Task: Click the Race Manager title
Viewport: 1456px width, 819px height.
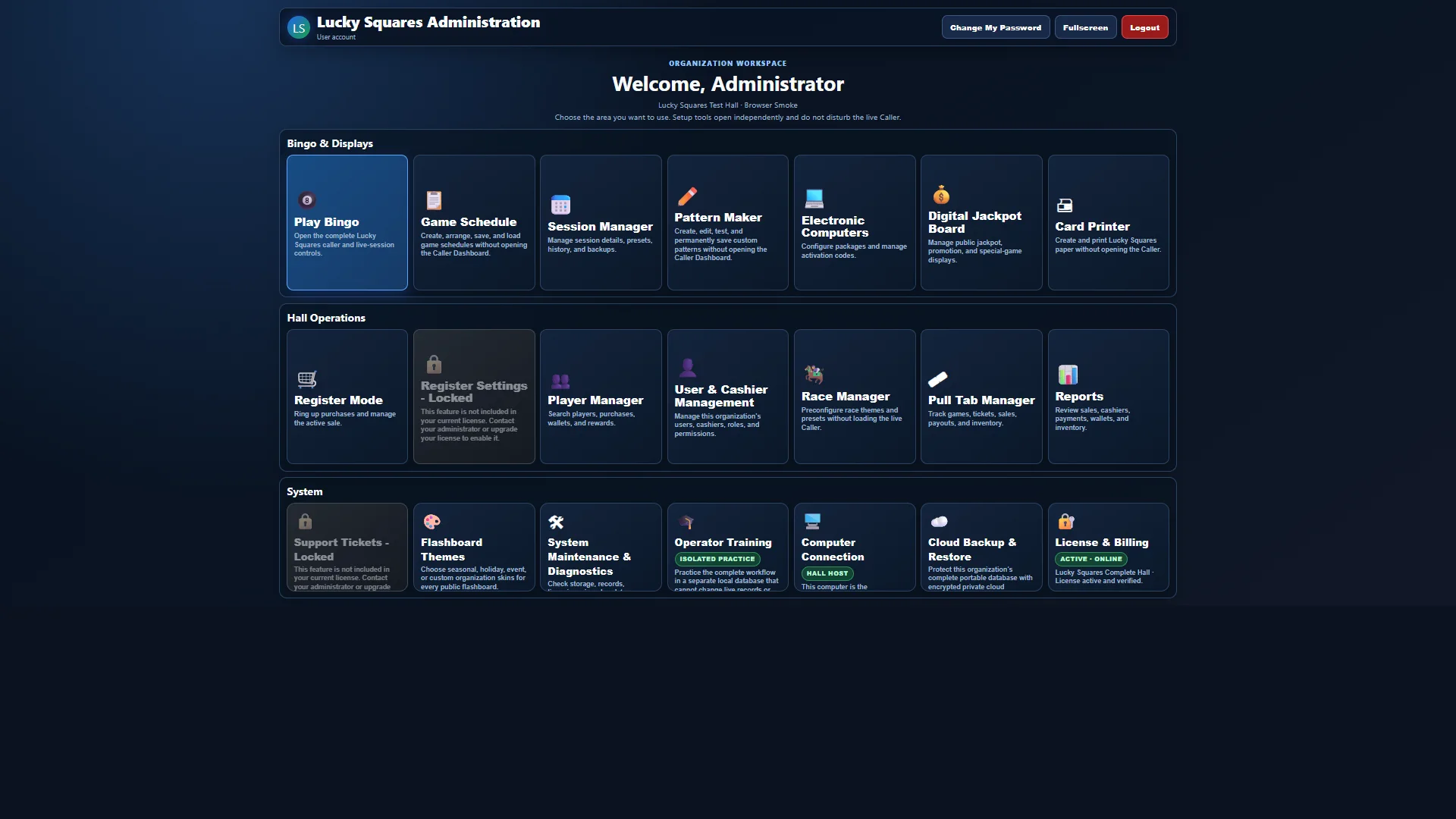Action: [x=846, y=397]
